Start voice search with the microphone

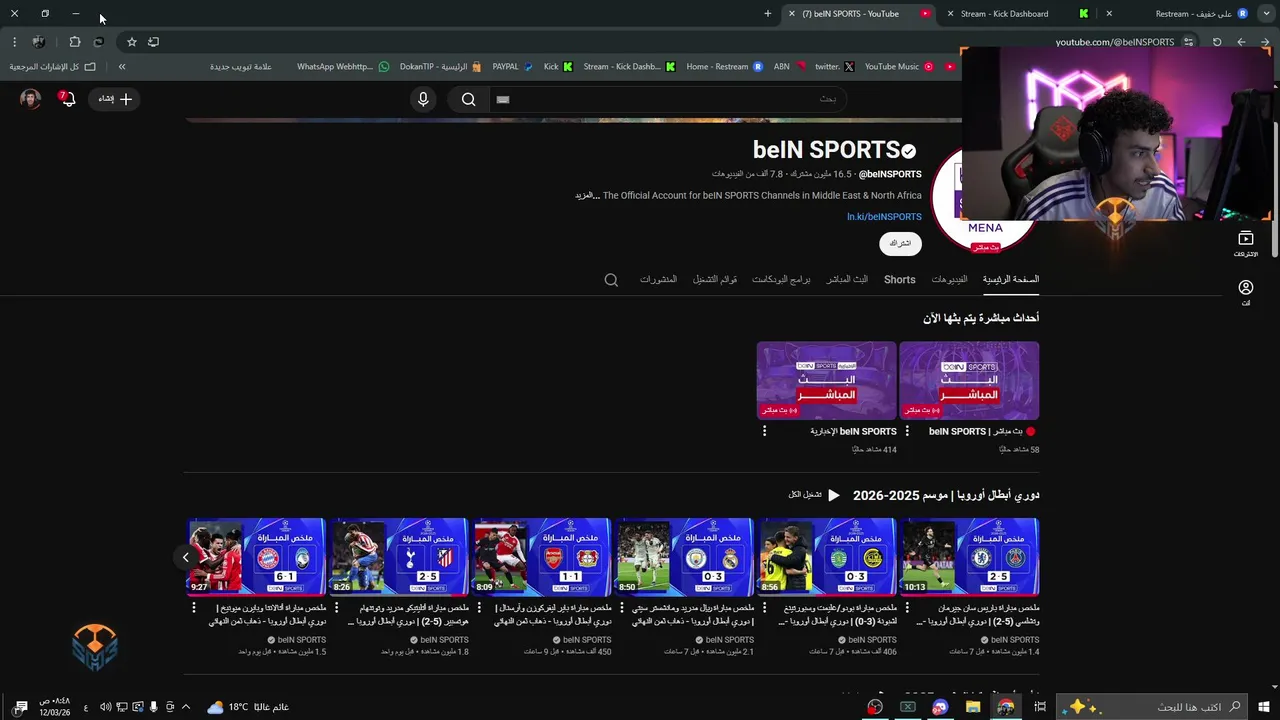(423, 99)
